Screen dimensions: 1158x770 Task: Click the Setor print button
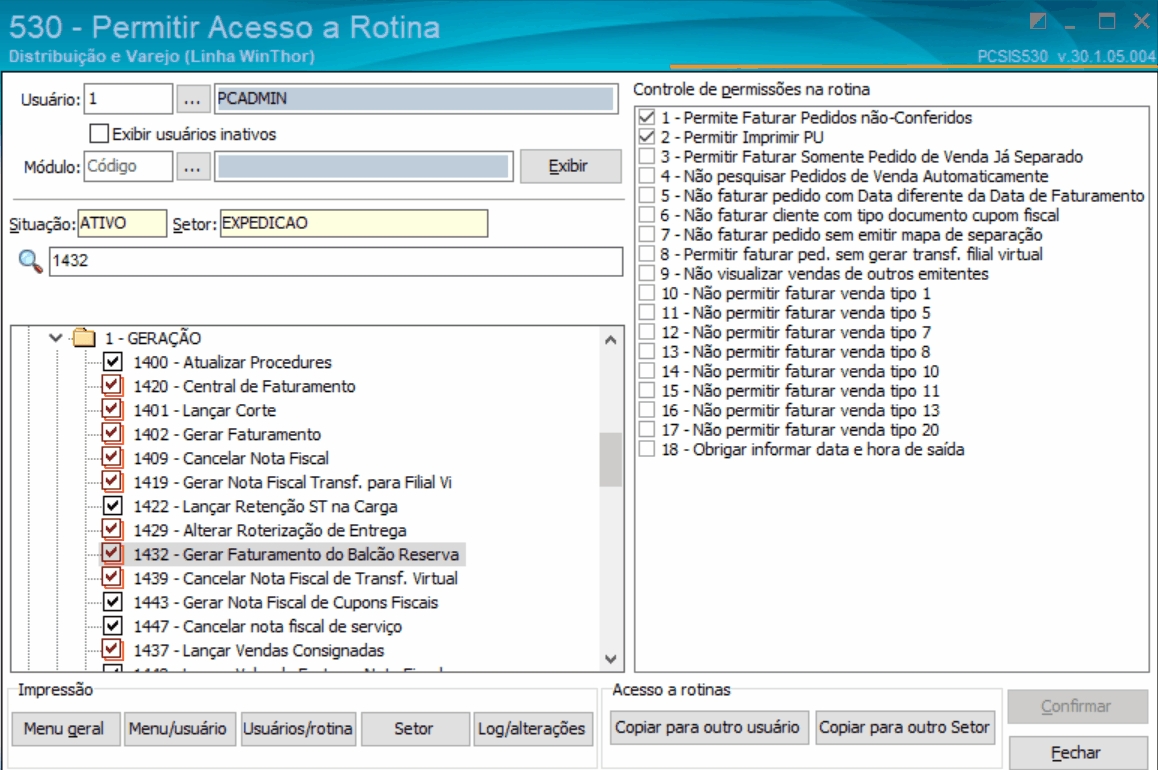414,729
